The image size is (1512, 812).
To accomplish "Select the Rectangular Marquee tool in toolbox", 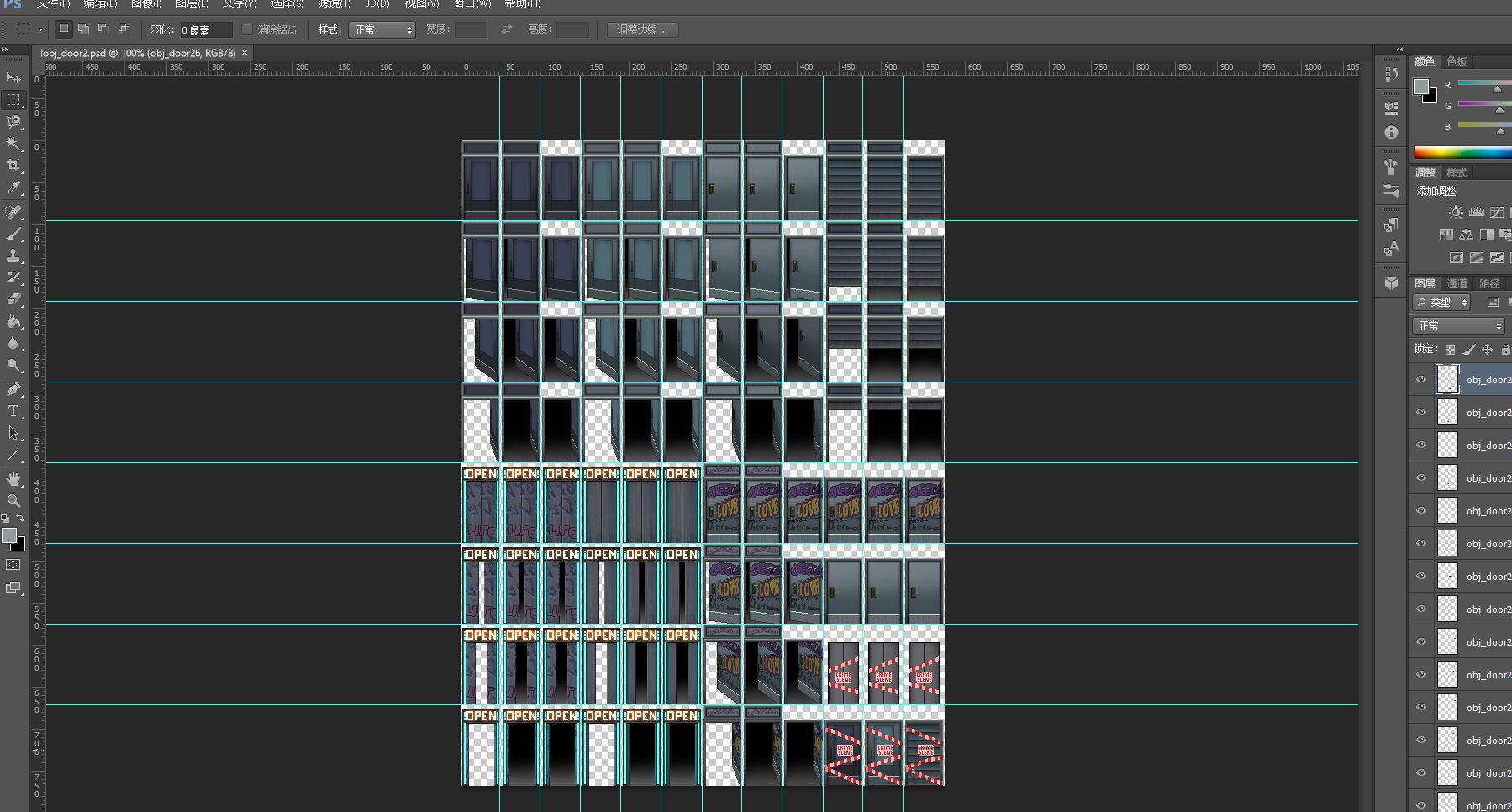I will pos(13,100).
